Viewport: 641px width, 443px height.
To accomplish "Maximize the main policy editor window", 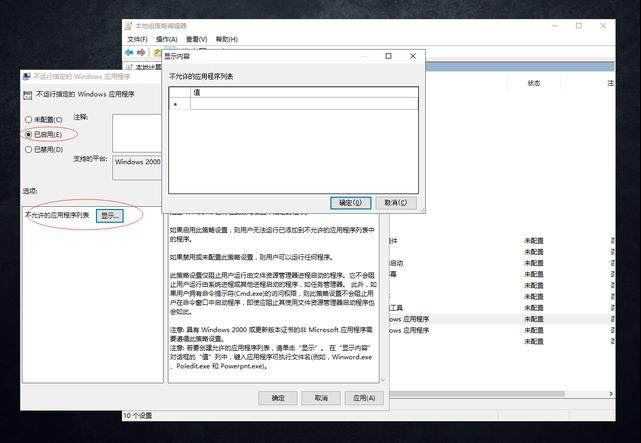I will [x=579, y=26].
